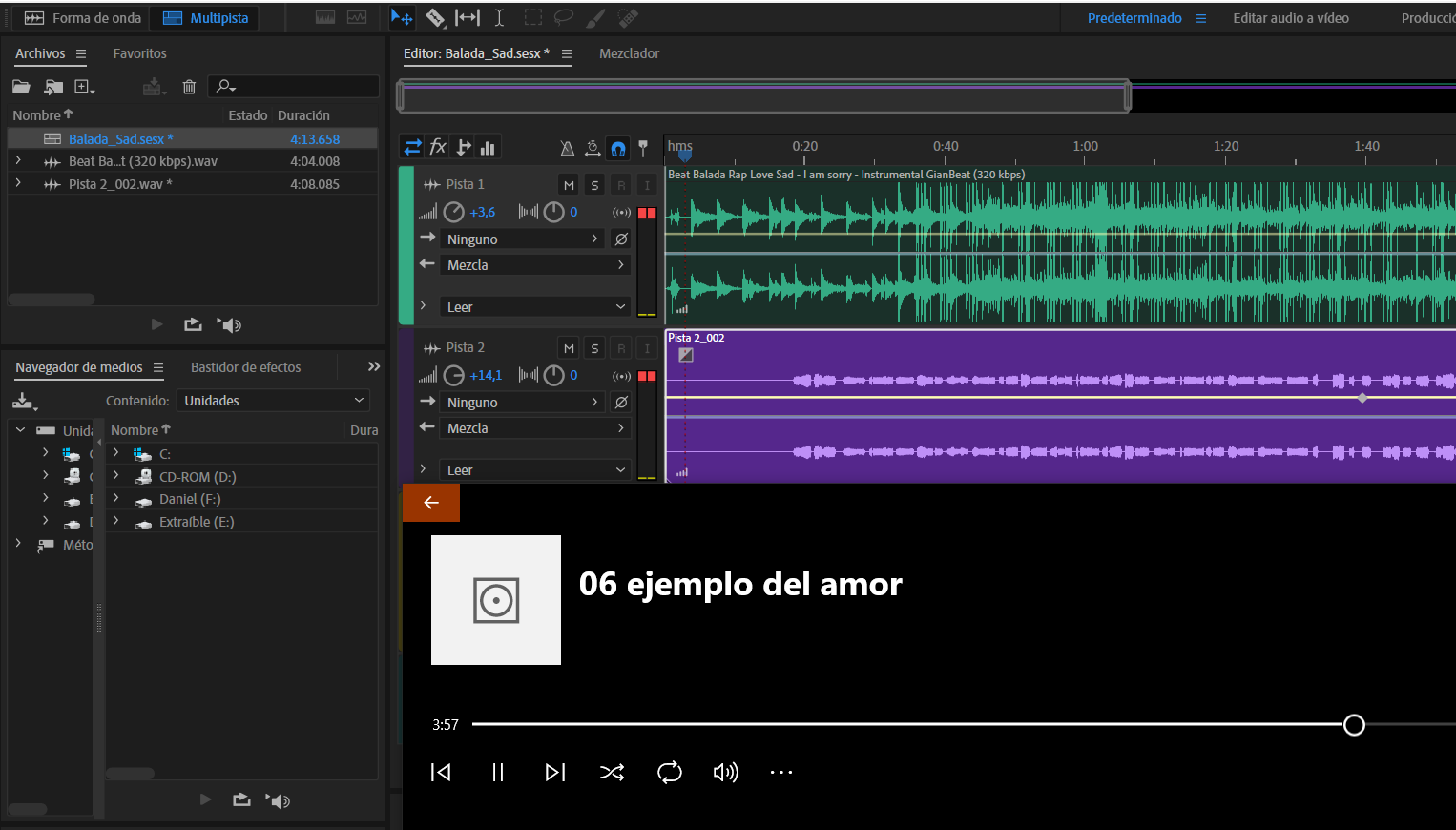Click the fx badge on Pista 2_002 clip
The image size is (1456, 830).
pos(686,355)
